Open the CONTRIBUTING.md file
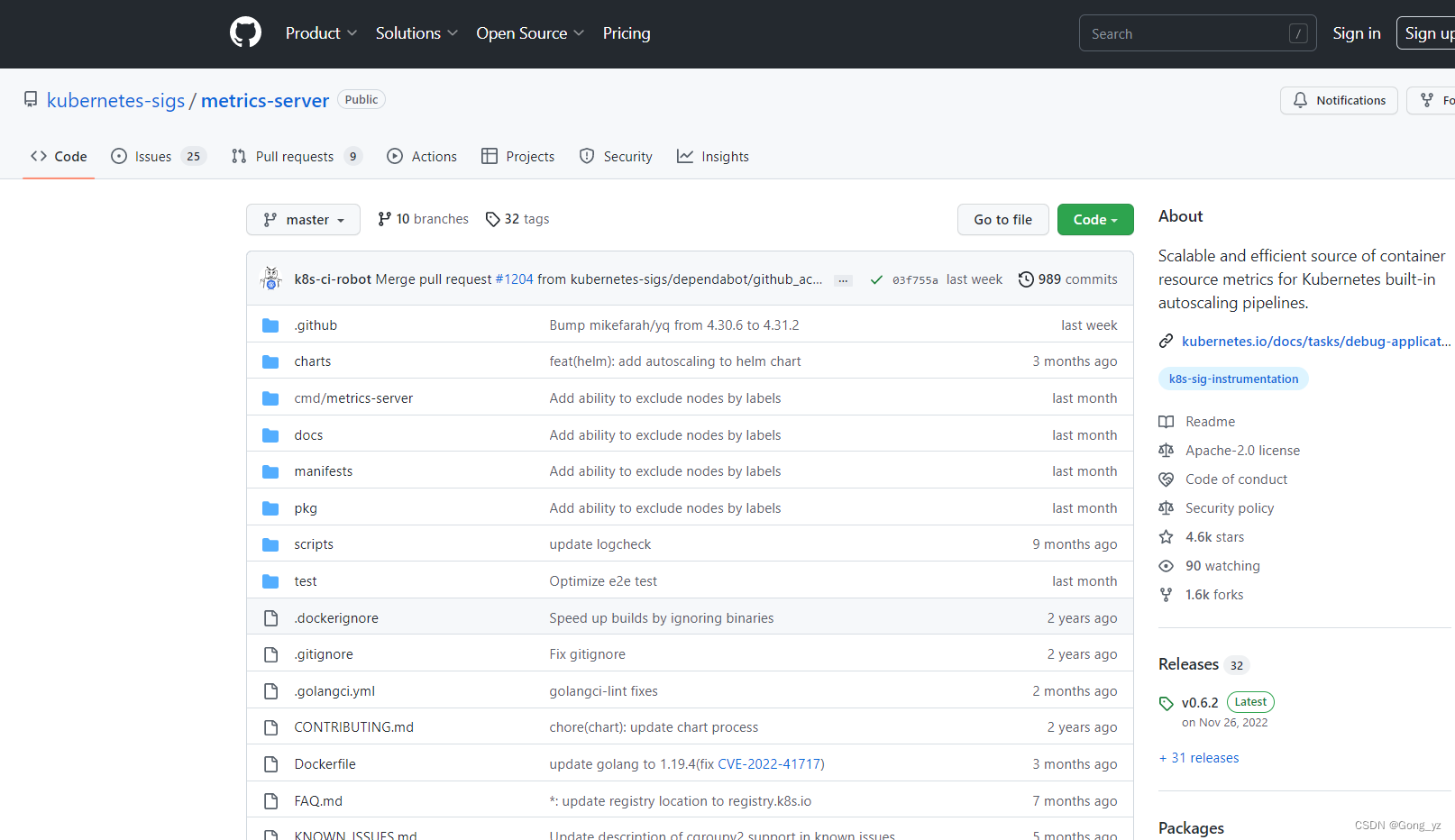The image size is (1455, 840). click(x=354, y=727)
